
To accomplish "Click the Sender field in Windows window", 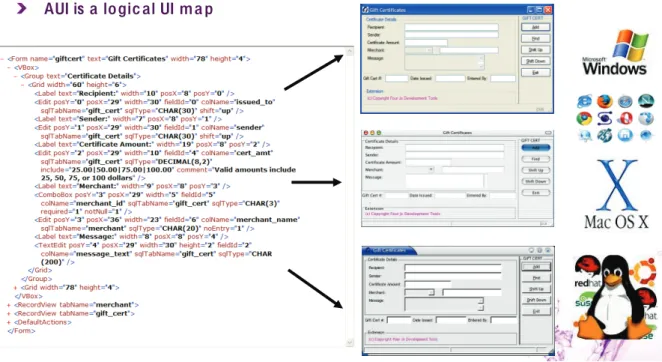I will (451, 35).
